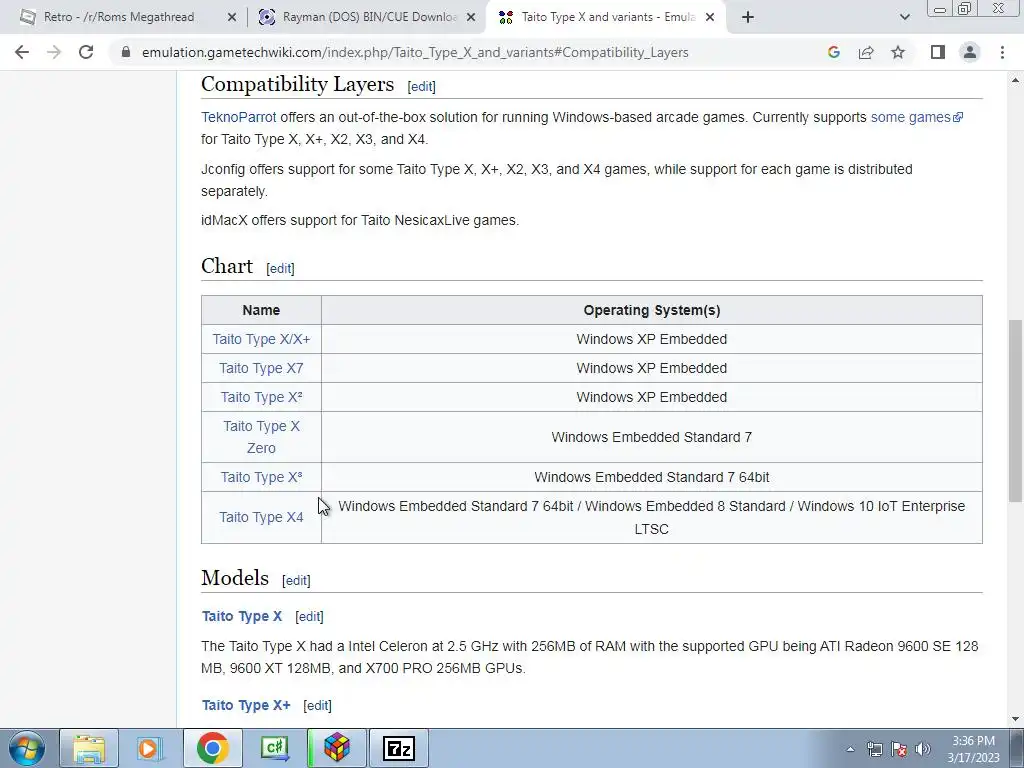1024x768 pixels.
Task: Open the TeknoParrot link
Action: click(x=238, y=117)
